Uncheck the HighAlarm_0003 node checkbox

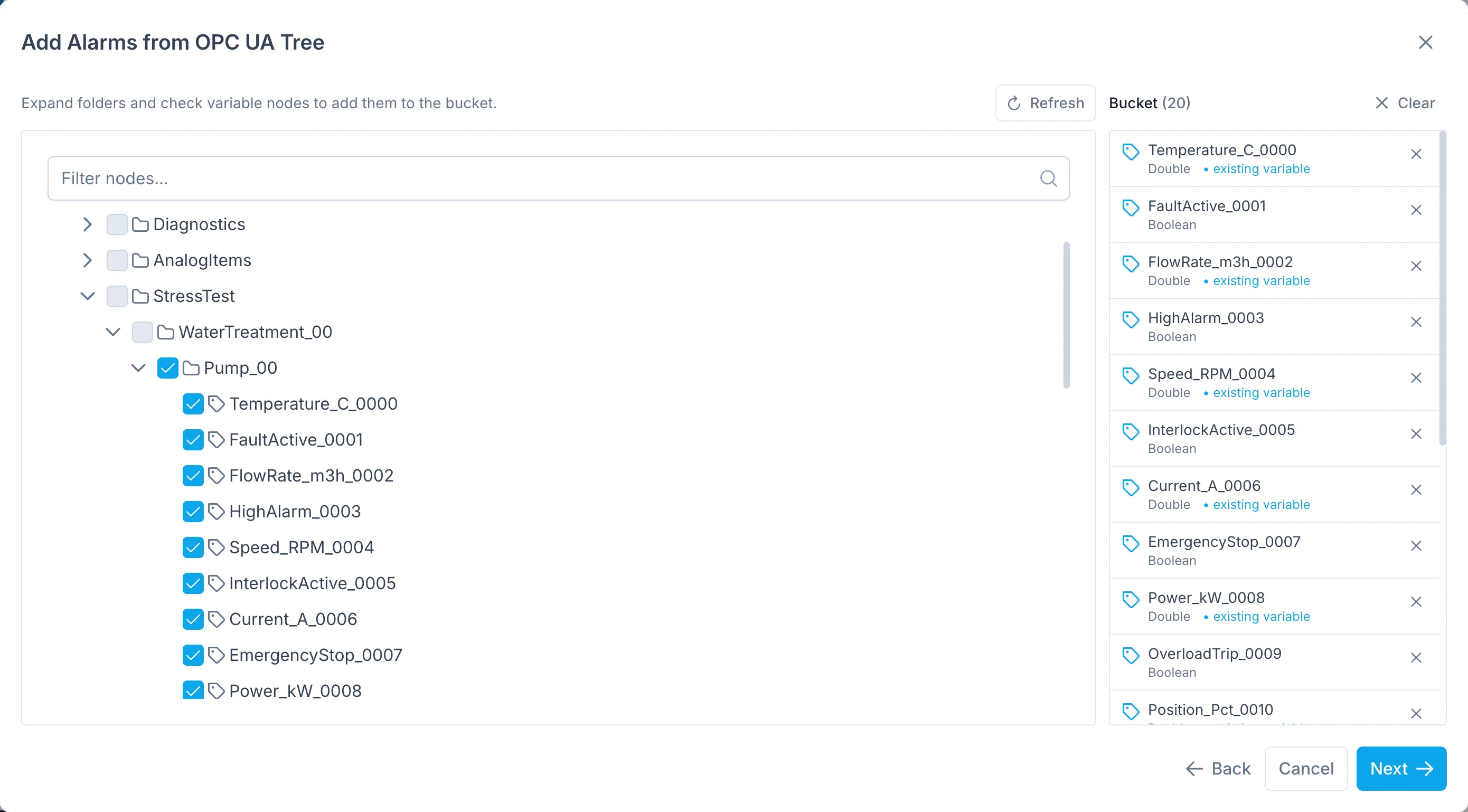coord(193,512)
